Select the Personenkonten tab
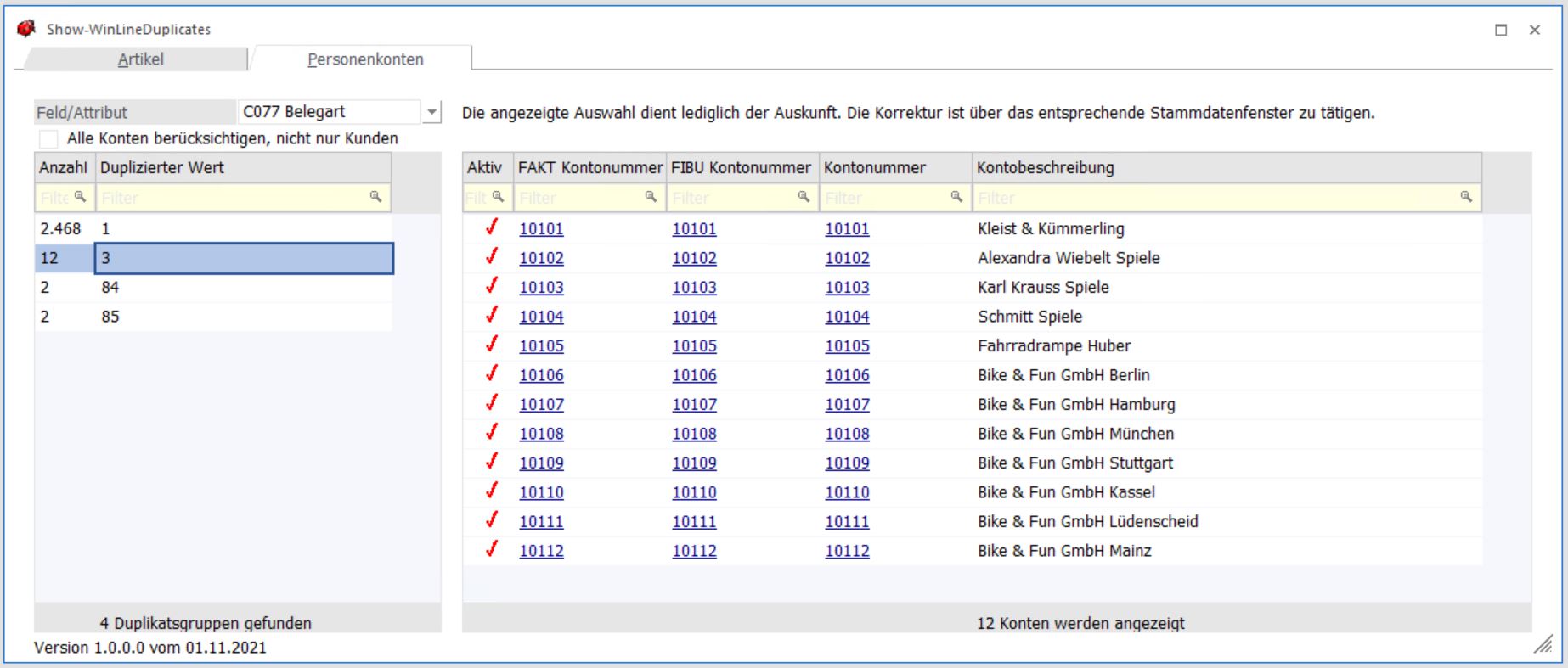 click(x=365, y=59)
